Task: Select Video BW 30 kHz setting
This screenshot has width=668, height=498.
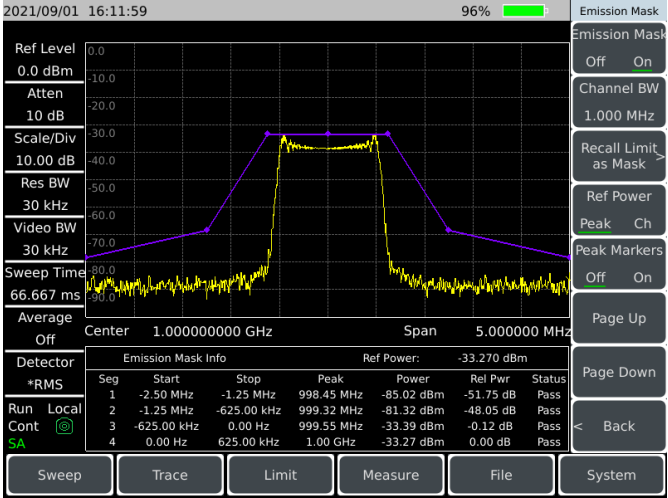Action: (45, 239)
